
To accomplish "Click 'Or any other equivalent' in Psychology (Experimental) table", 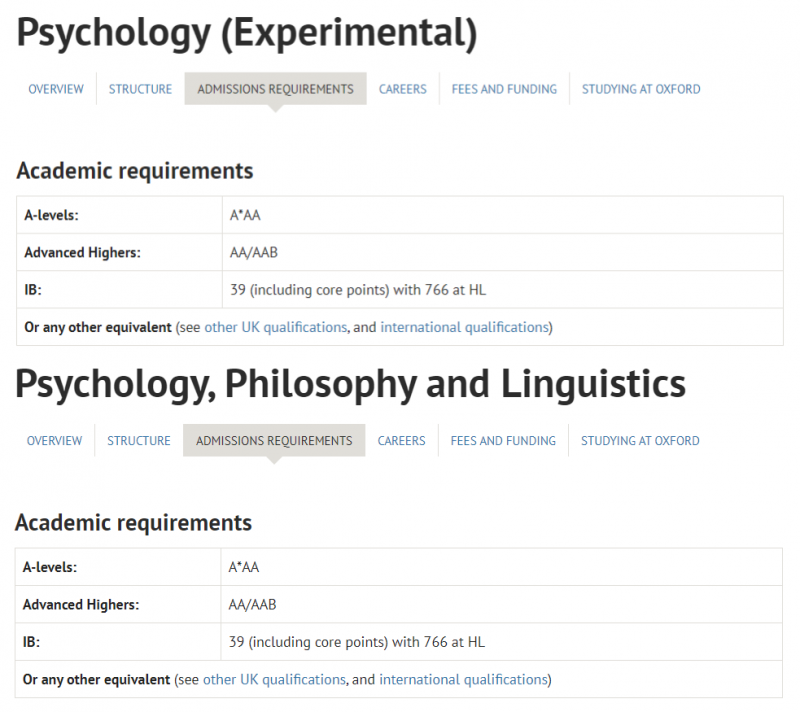I will click(98, 327).
